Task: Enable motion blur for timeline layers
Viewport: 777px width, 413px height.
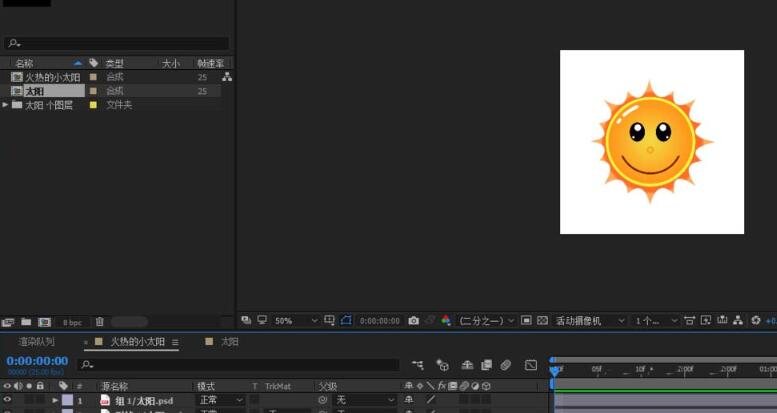Action: tap(506, 365)
